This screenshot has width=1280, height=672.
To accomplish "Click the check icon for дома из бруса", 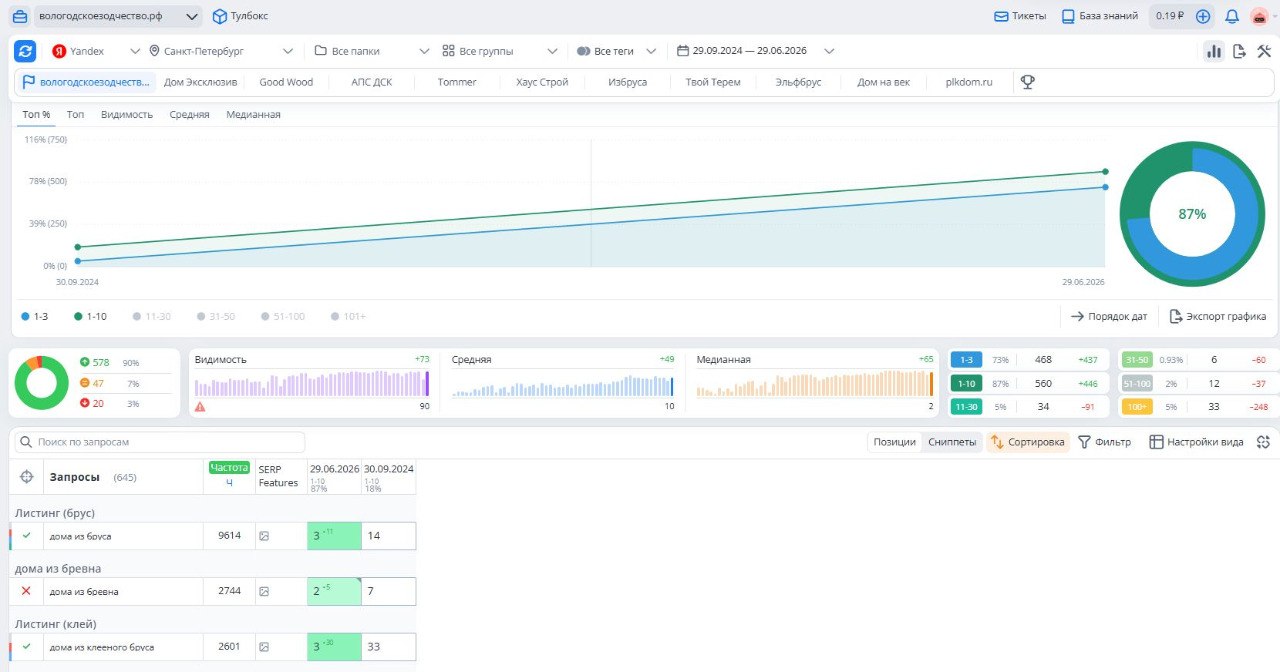I will [26, 535].
